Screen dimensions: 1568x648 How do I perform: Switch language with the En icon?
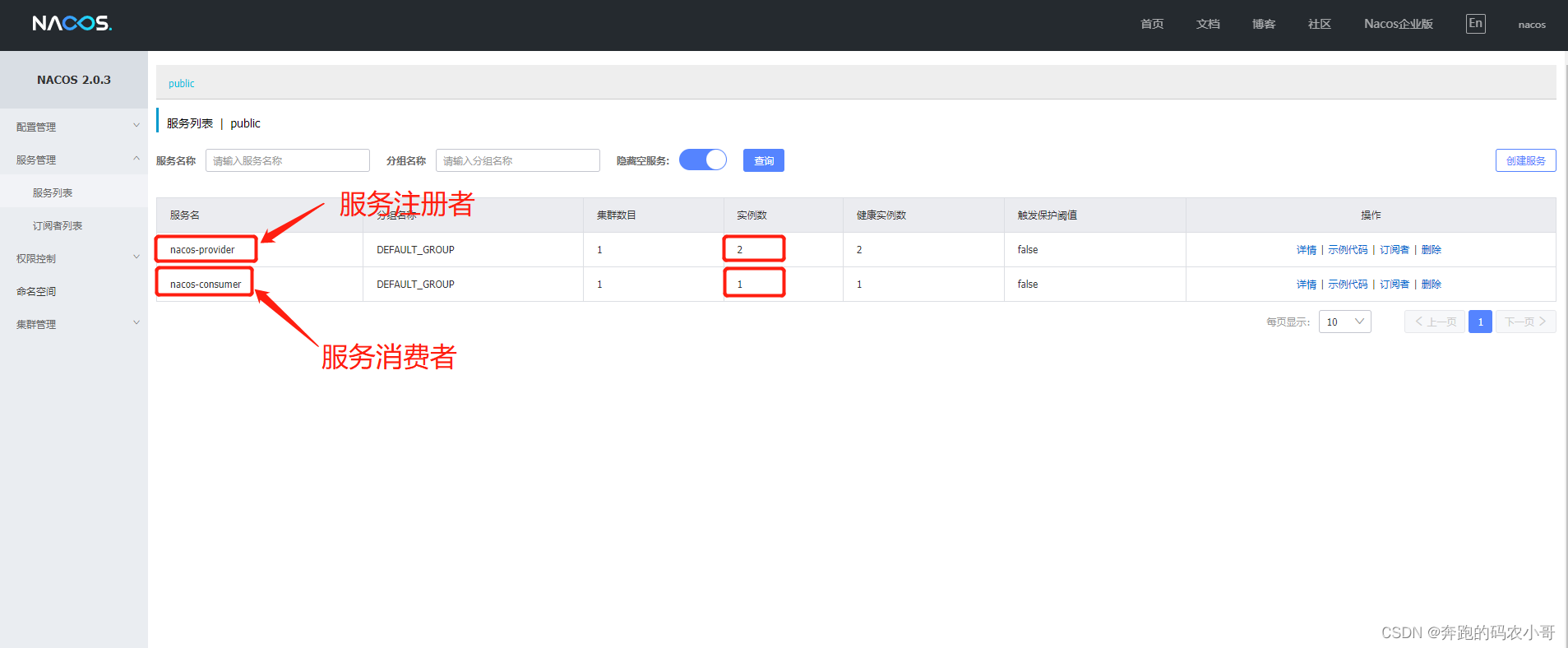click(1476, 24)
